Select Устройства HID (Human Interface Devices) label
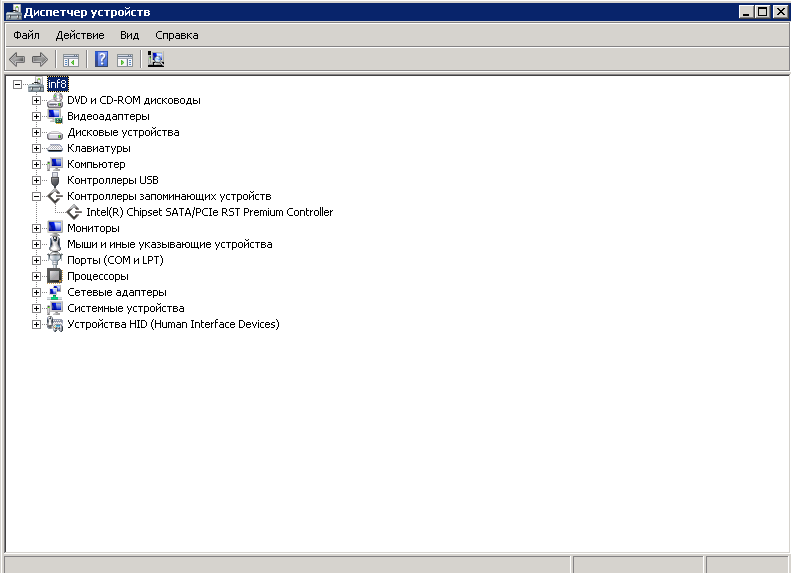The image size is (791, 573). pyautogui.click(x=173, y=324)
